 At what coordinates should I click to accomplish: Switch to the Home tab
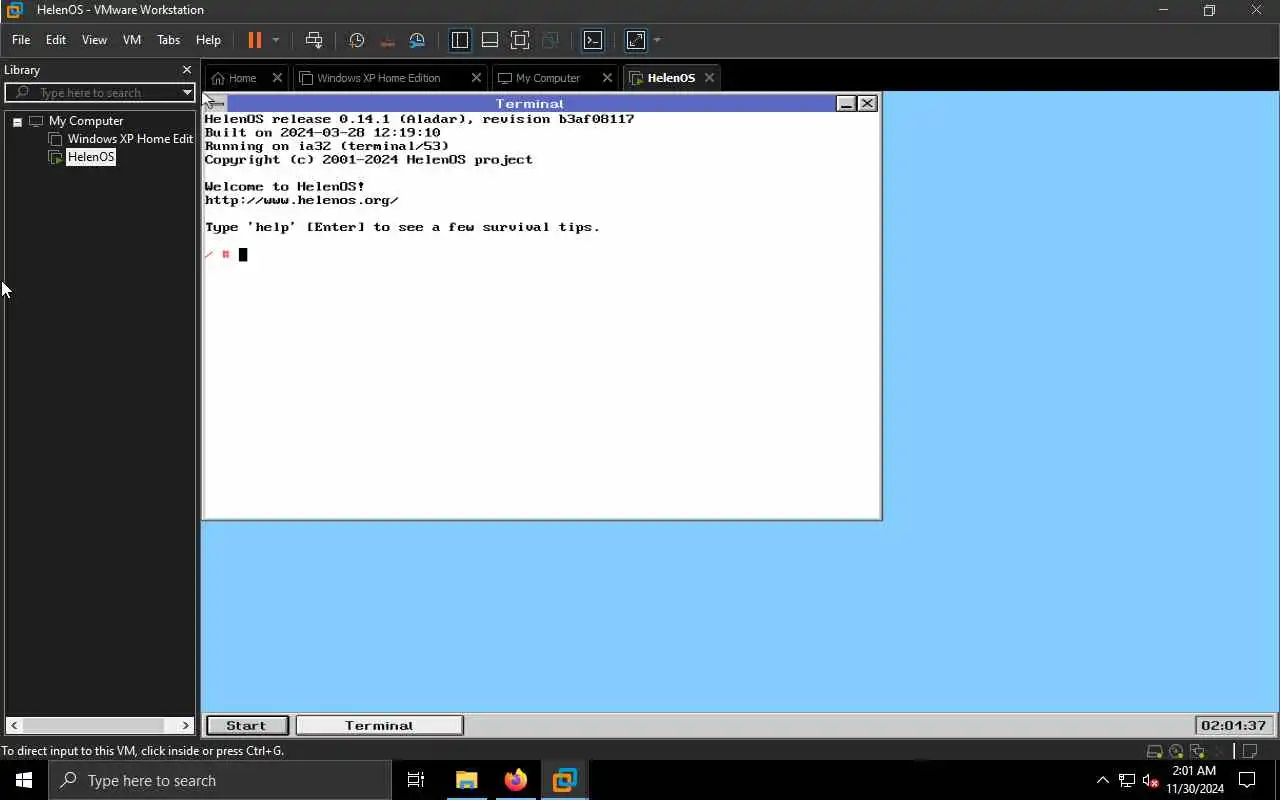coord(242,78)
